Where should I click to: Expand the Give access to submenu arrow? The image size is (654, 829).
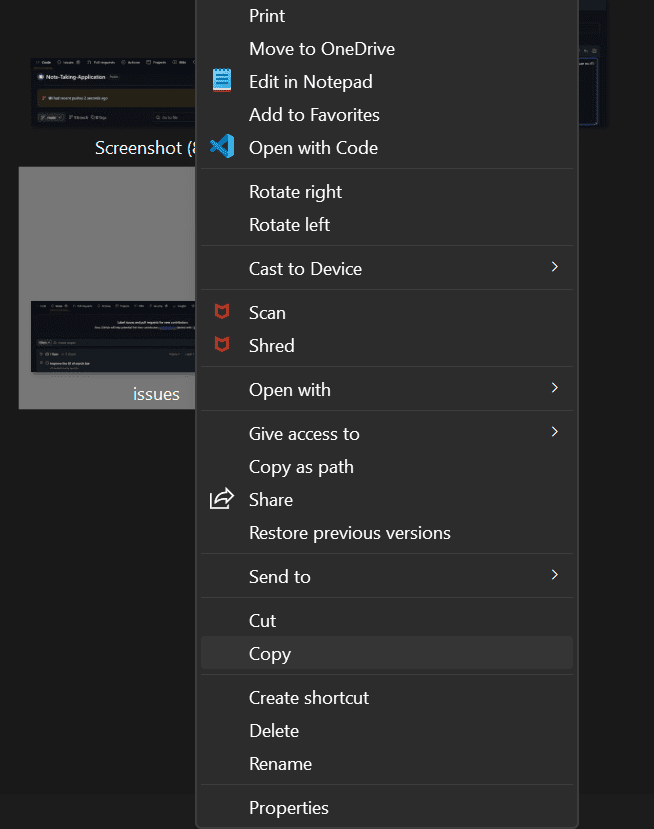pos(555,432)
